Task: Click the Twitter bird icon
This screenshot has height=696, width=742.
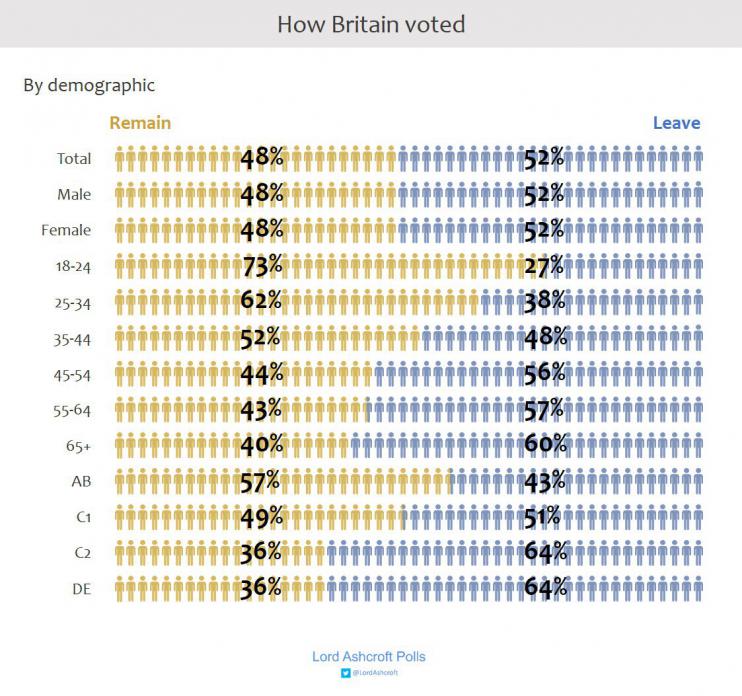Action: 346,673
